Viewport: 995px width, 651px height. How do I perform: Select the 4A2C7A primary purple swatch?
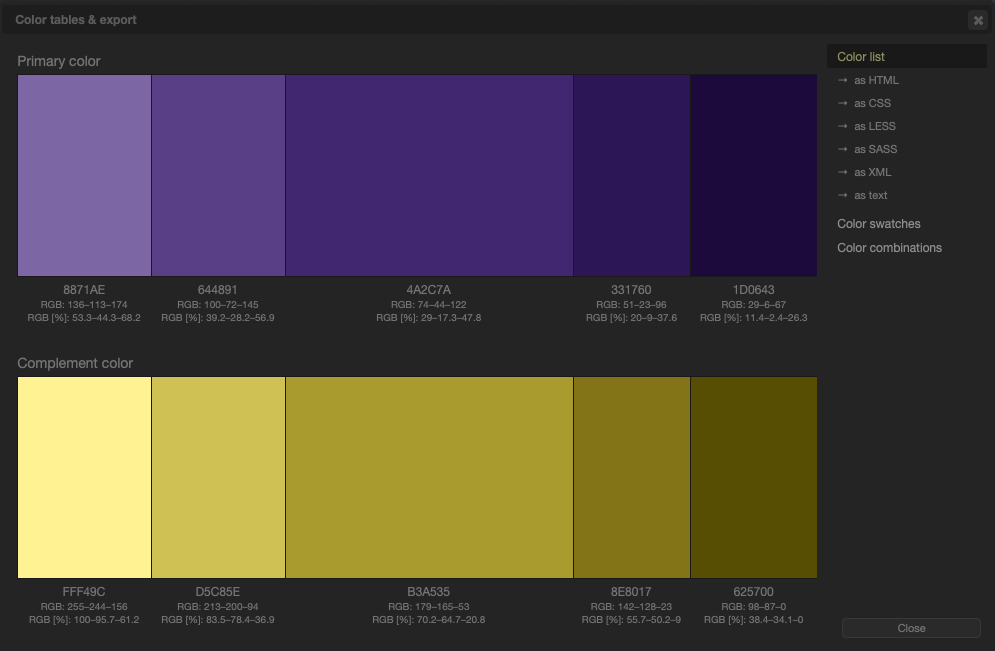(x=430, y=175)
